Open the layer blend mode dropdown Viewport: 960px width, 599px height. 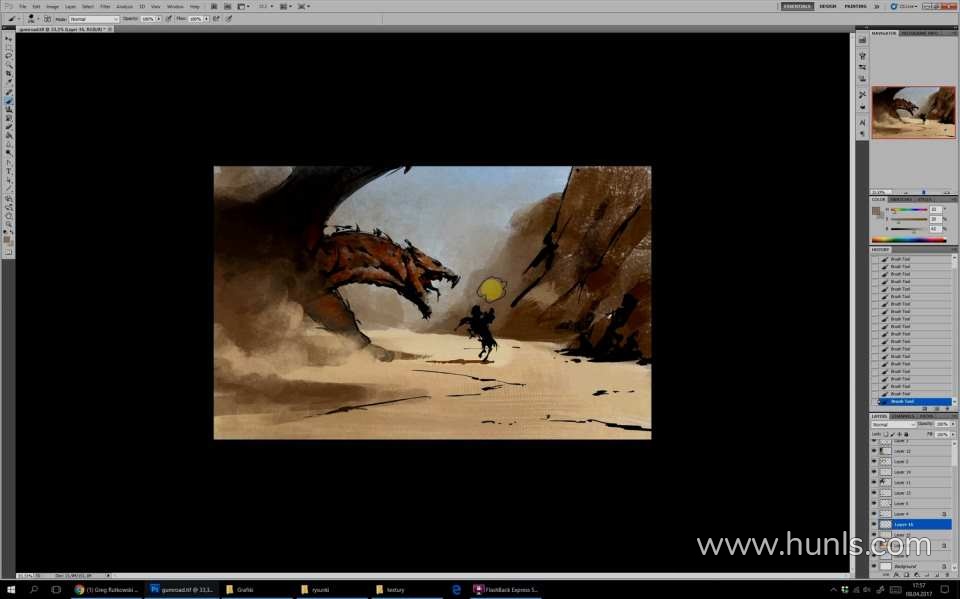point(894,424)
